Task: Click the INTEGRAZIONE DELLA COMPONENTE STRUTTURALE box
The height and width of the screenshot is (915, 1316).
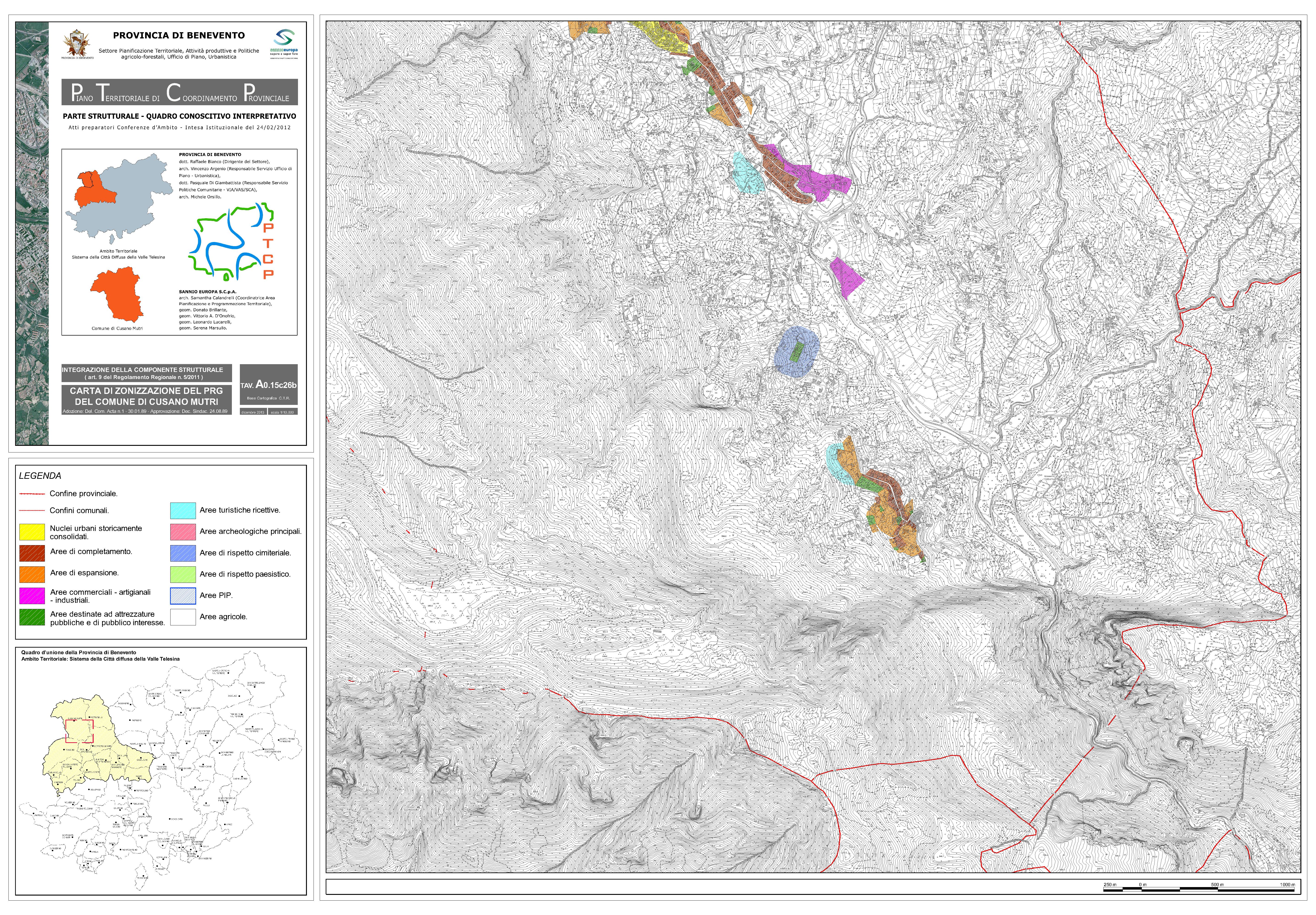Action: 147,373
